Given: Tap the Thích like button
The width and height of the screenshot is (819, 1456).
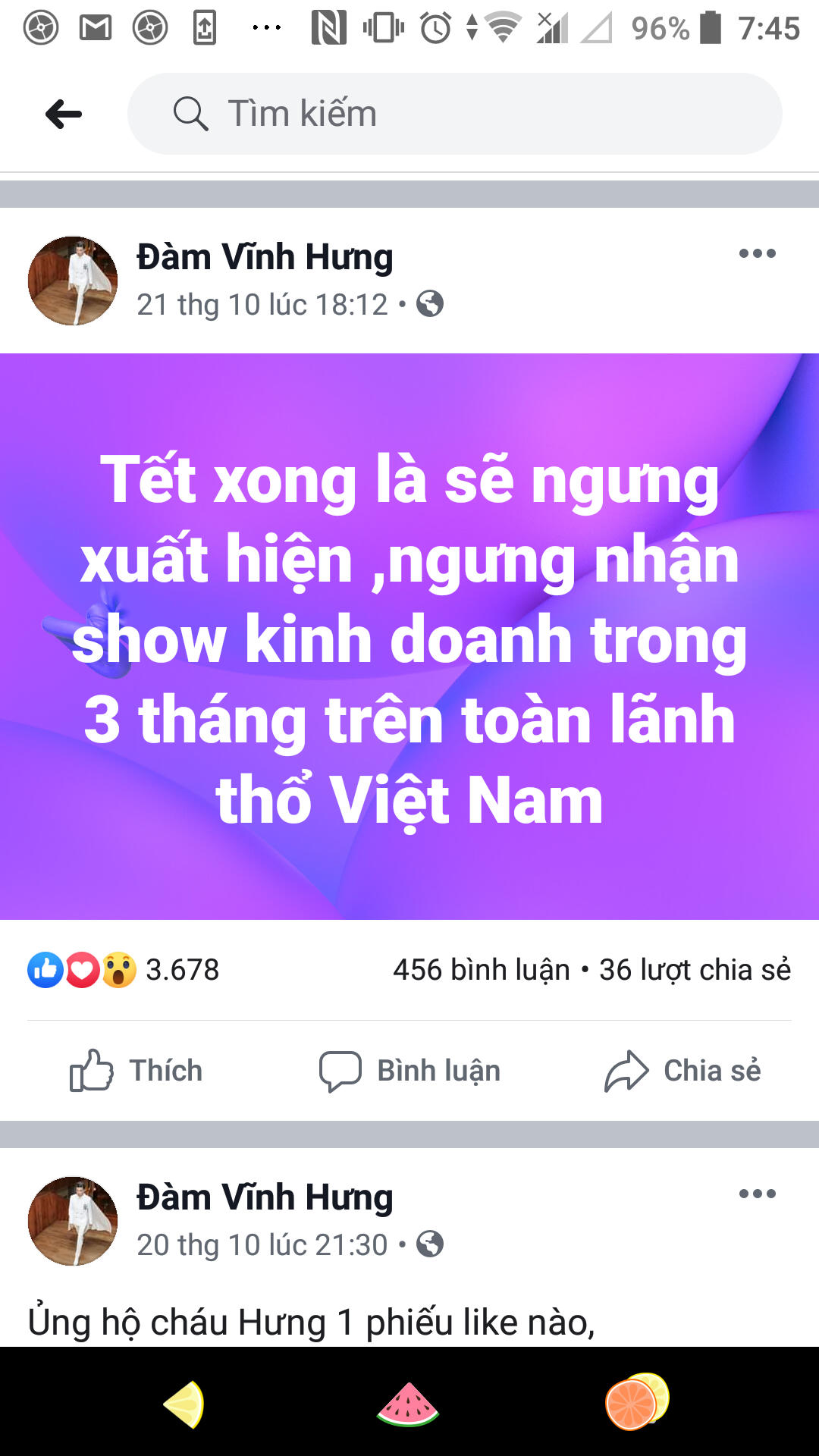Looking at the screenshot, I should click(136, 1070).
